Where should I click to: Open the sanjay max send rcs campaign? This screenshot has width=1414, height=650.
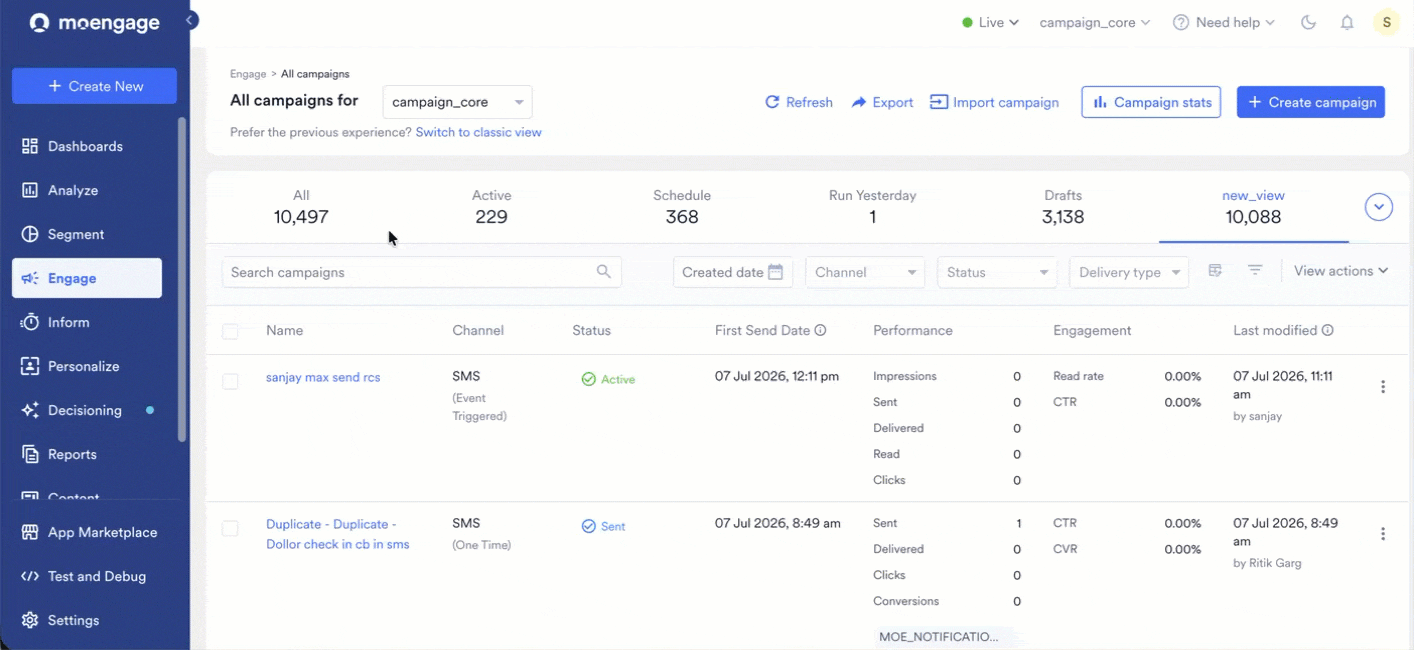(x=323, y=378)
